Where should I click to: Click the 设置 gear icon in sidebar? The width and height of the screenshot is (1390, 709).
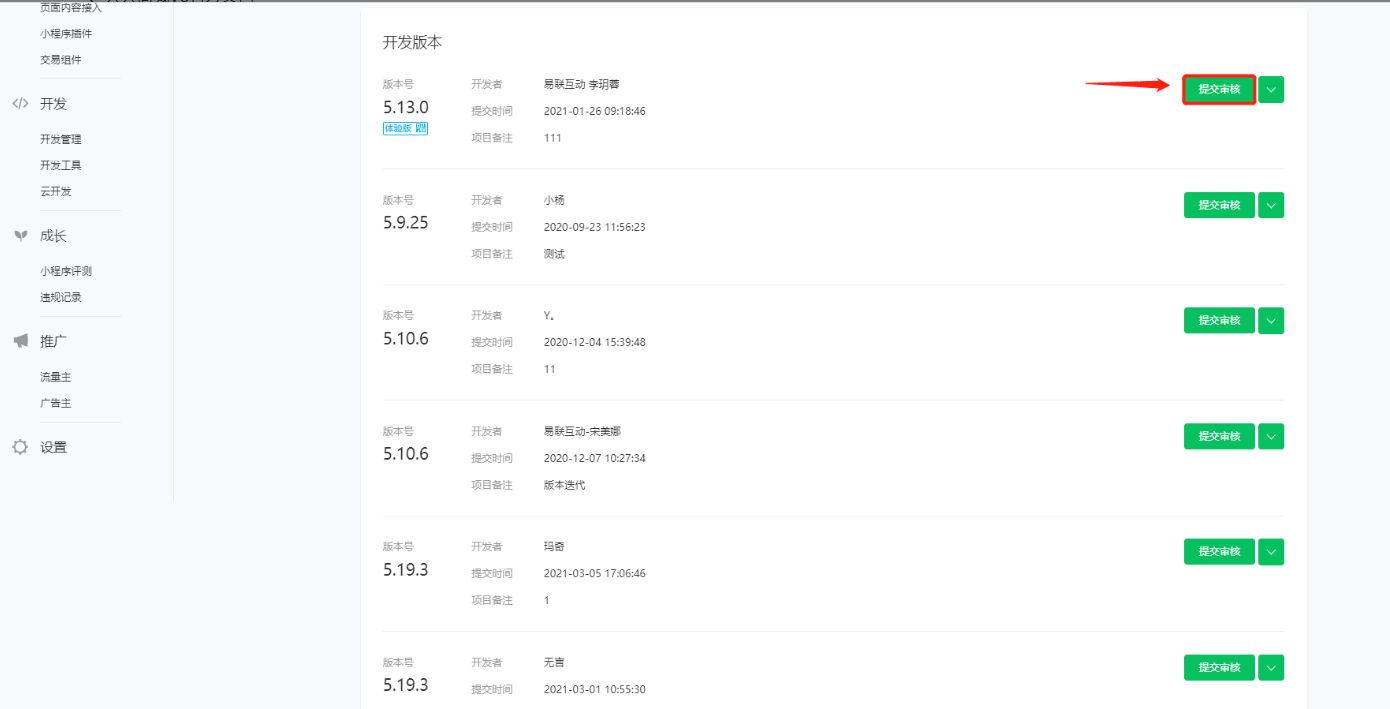click(20, 447)
